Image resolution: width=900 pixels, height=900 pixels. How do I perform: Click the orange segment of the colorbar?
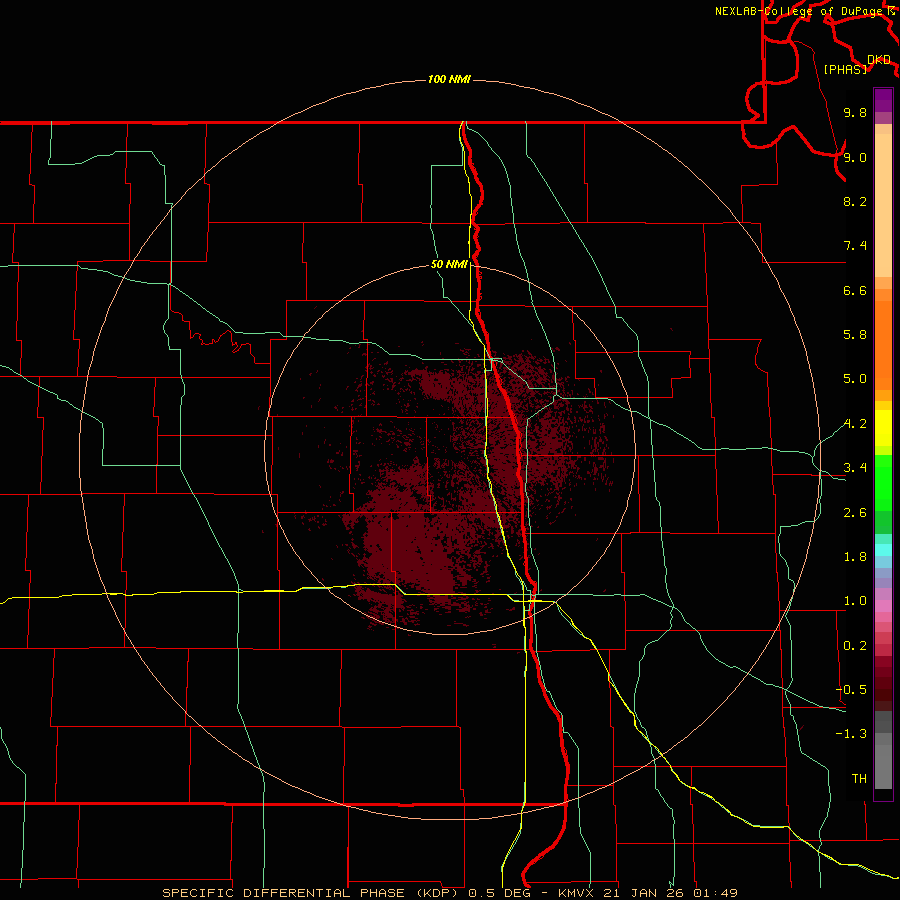tap(883, 346)
